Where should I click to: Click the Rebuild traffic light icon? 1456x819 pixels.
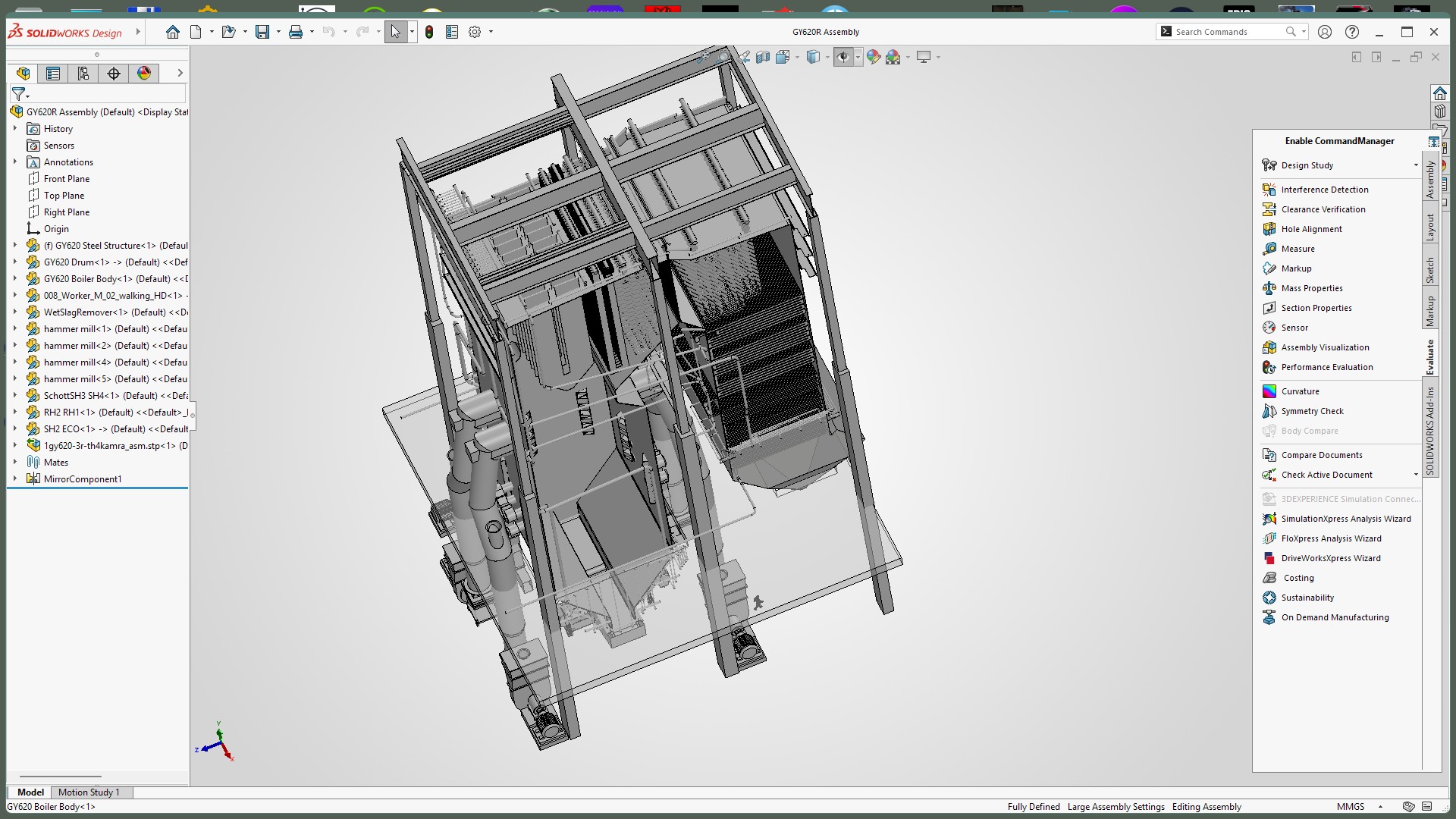(429, 32)
